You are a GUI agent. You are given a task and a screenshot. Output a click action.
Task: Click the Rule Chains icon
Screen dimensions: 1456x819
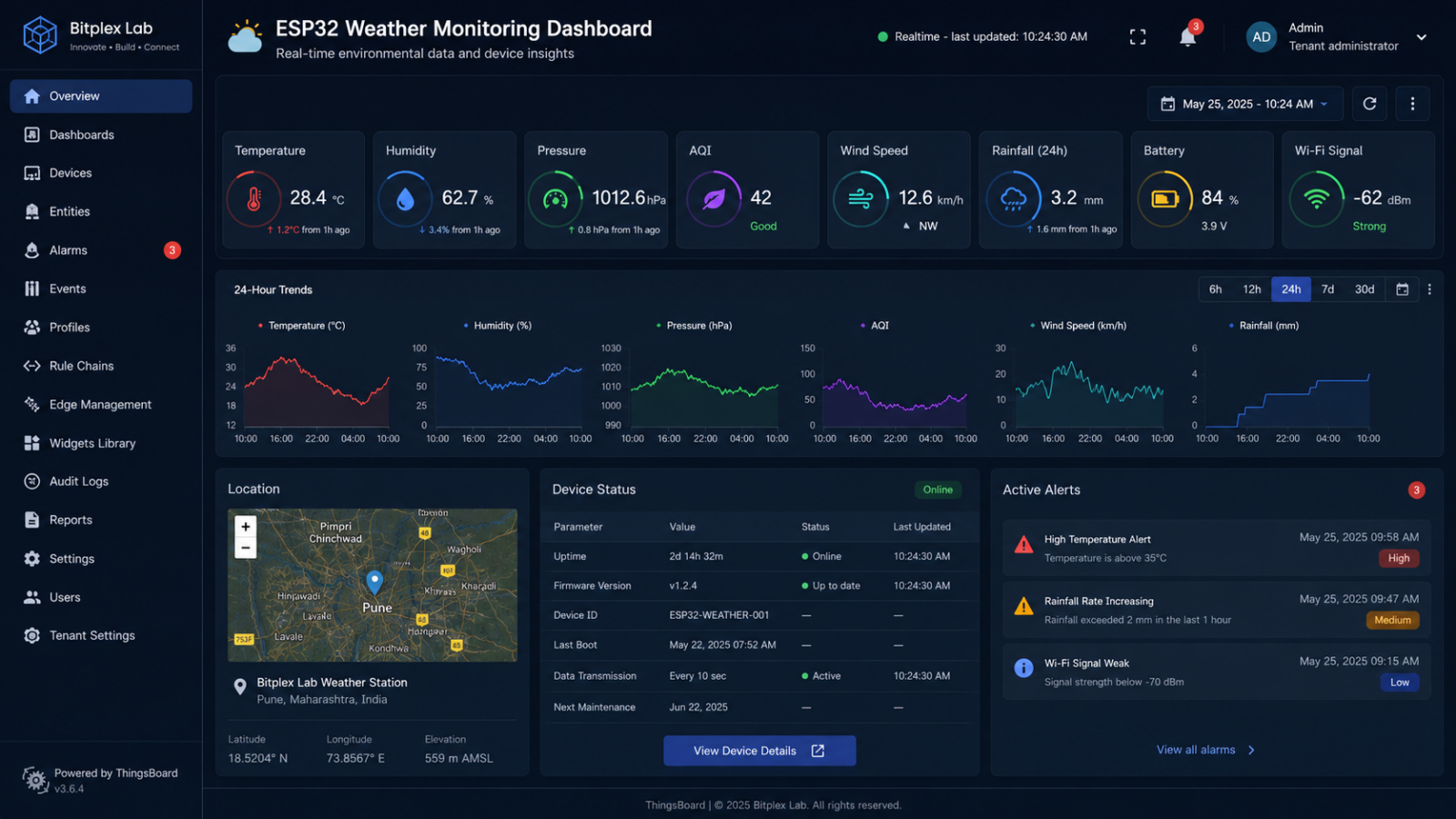[32, 366]
